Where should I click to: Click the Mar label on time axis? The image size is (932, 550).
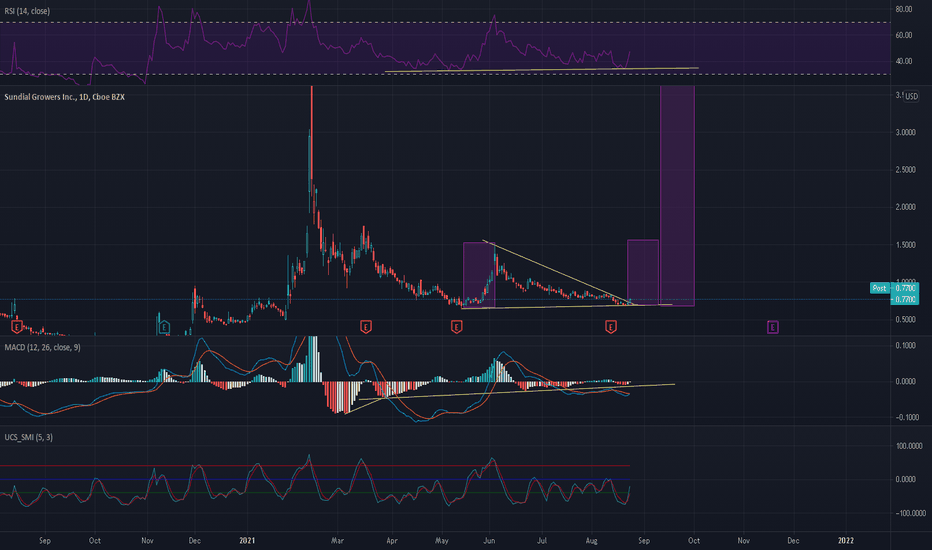(x=338, y=540)
